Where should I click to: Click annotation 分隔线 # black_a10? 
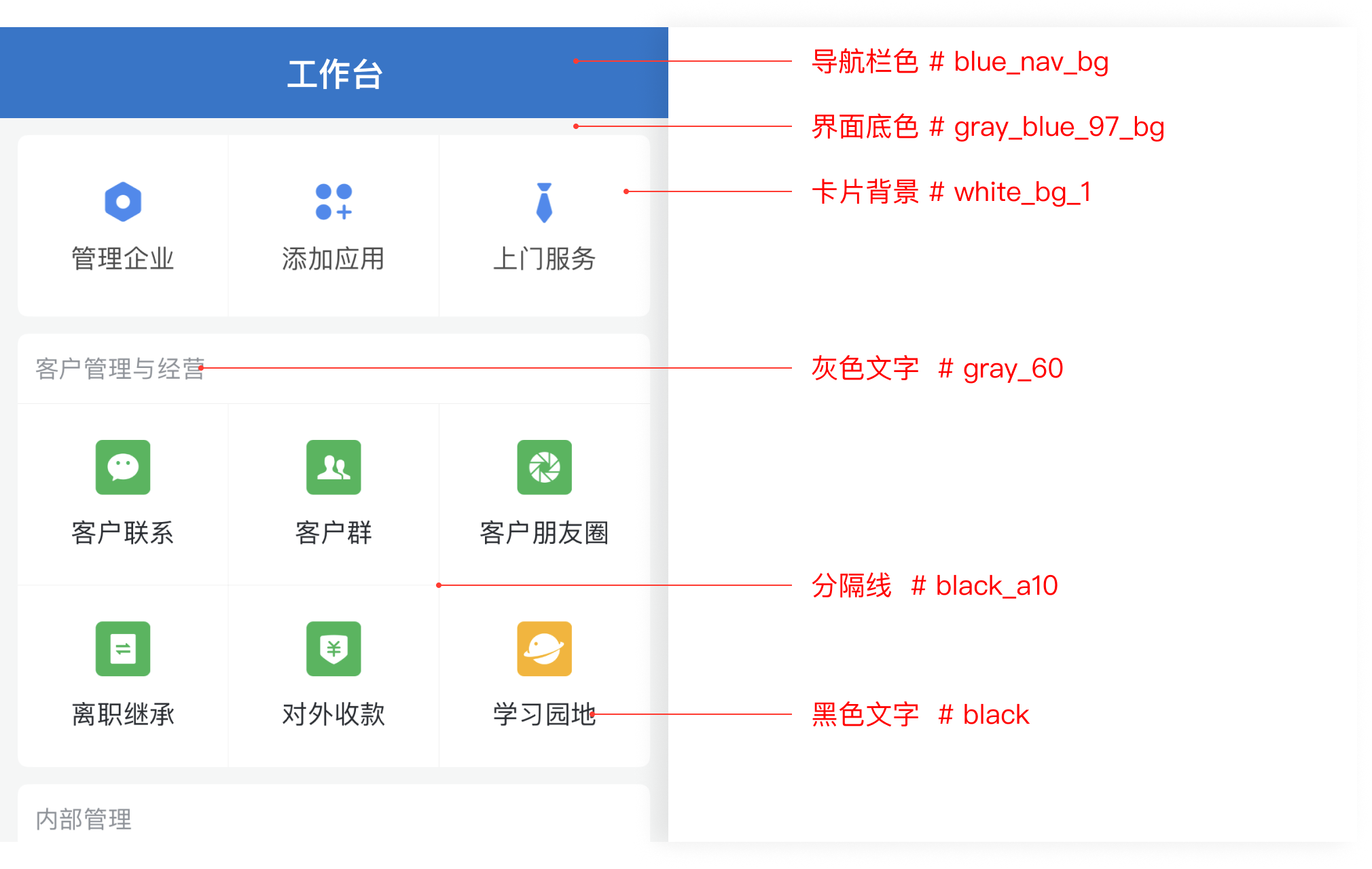point(935,585)
